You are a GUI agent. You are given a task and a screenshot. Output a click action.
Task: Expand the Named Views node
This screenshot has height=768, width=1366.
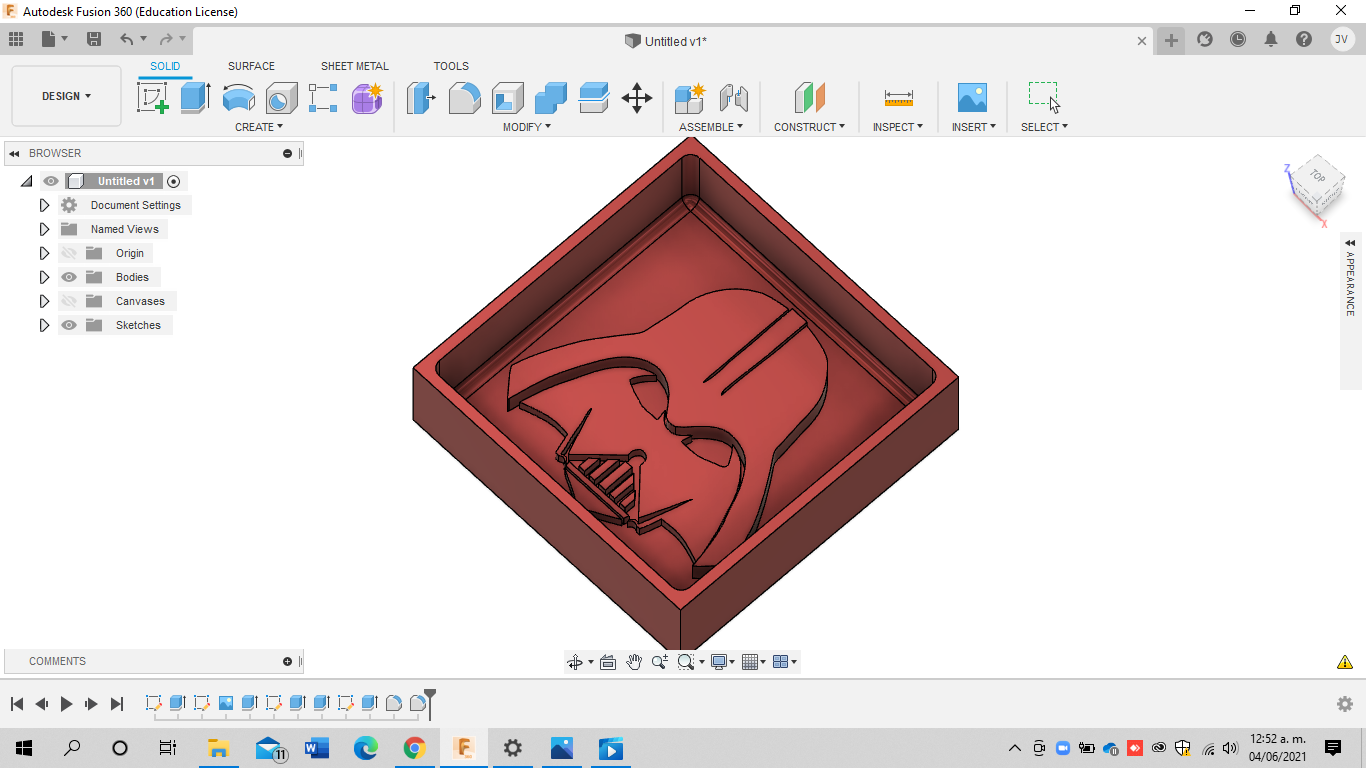44,229
